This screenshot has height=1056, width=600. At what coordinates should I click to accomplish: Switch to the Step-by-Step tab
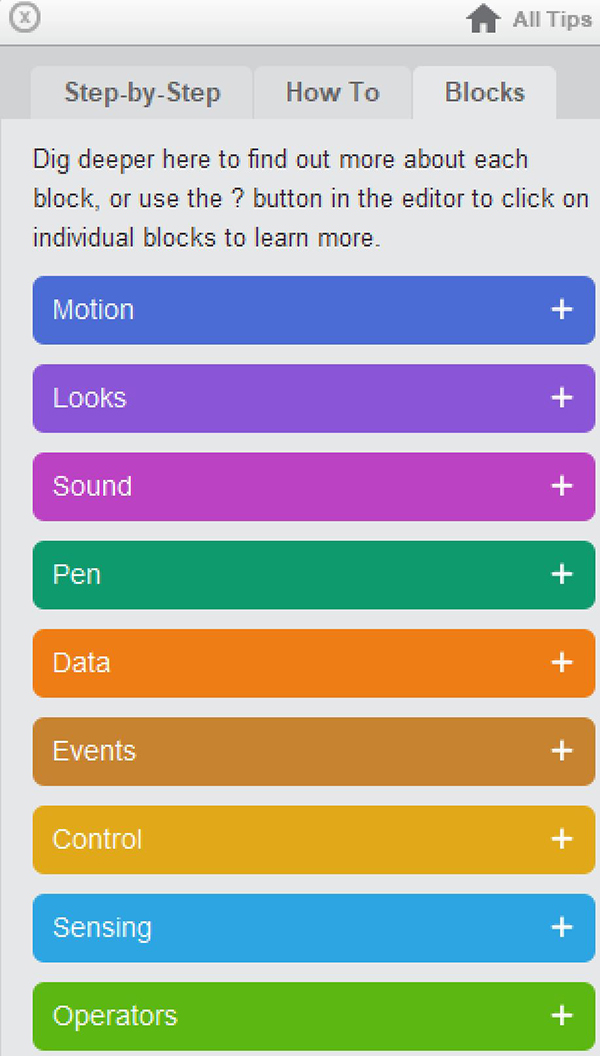142,92
